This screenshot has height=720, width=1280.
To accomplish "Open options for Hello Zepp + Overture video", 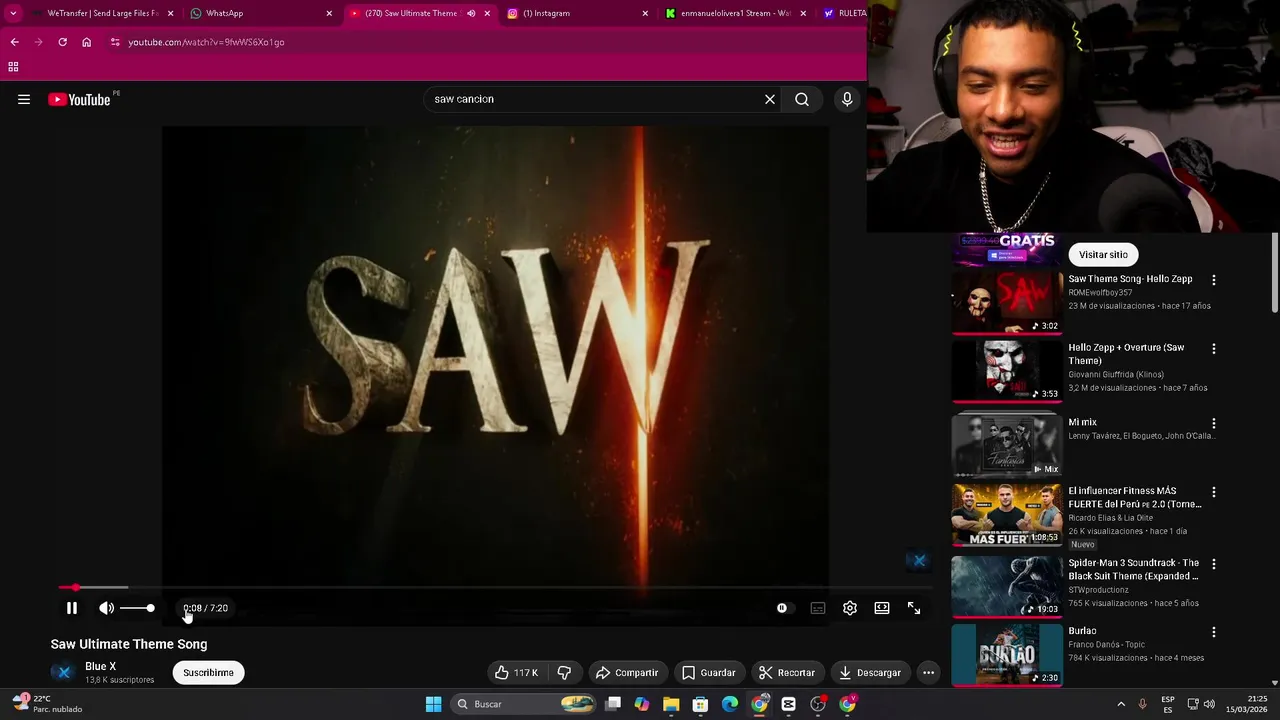I will click(x=1214, y=349).
